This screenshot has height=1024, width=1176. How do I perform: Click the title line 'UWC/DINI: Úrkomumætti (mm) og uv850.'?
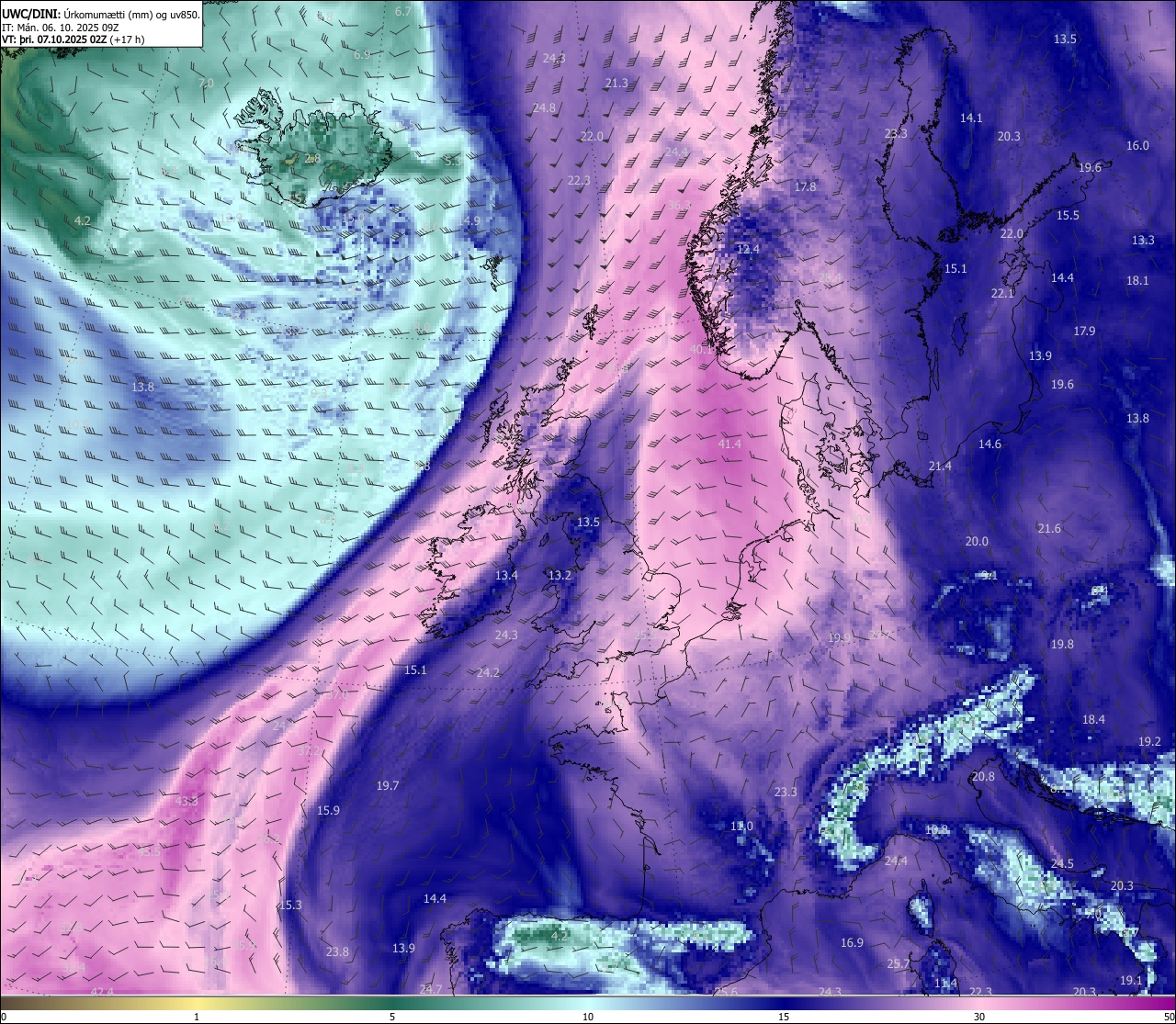tap(100, 15)
